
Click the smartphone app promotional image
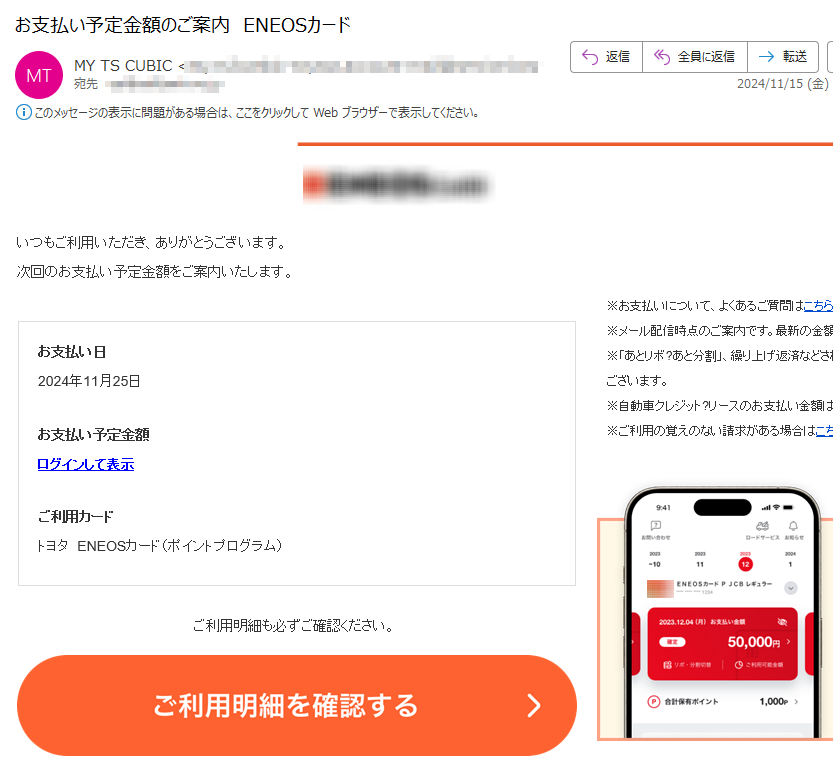[715, 614]
